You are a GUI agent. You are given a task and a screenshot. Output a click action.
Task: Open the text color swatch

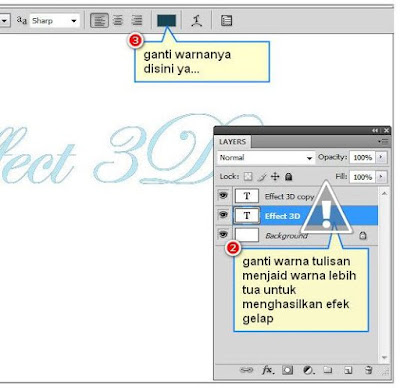pyautogui.click(x=166, y=21)
